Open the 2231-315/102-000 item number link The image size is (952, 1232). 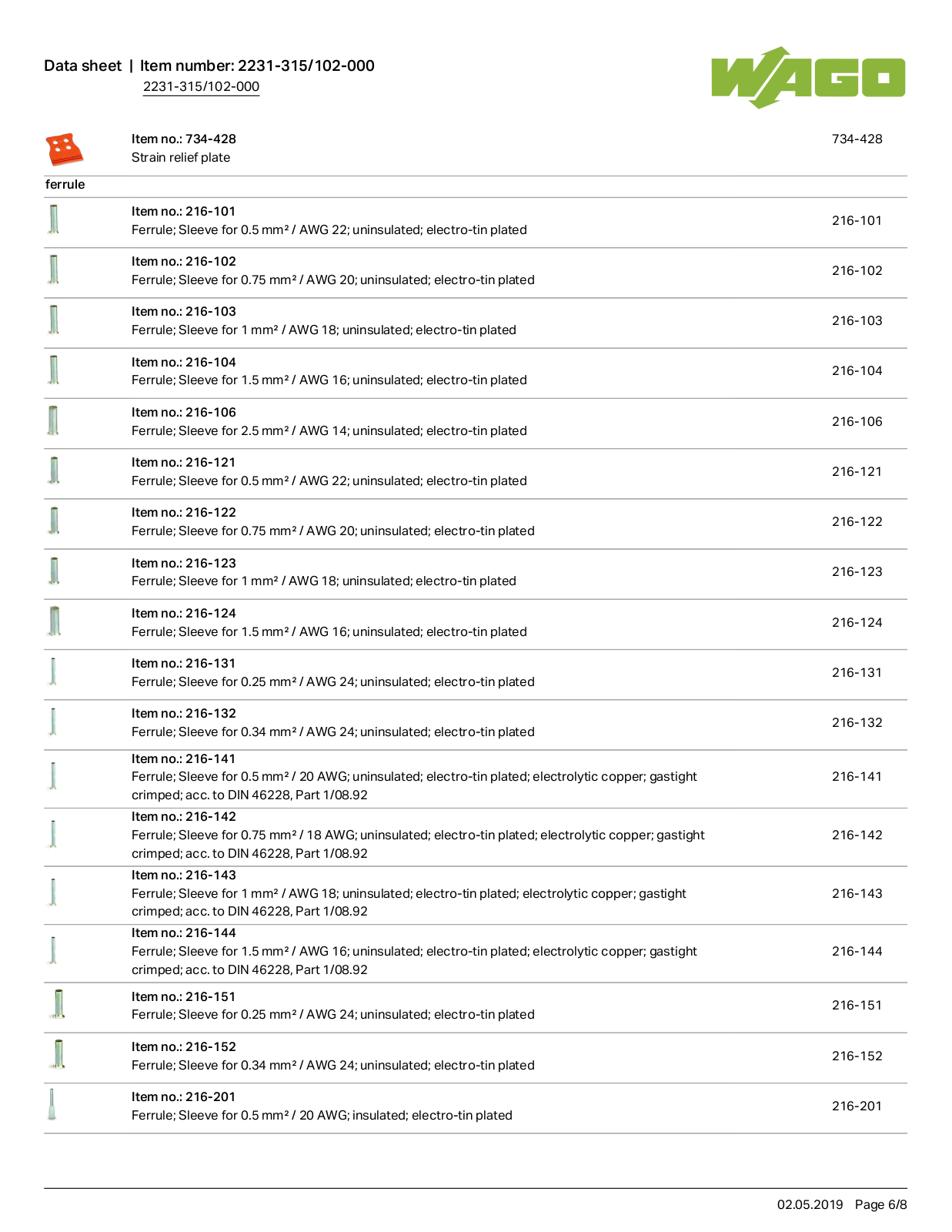(x=201, y=86)
